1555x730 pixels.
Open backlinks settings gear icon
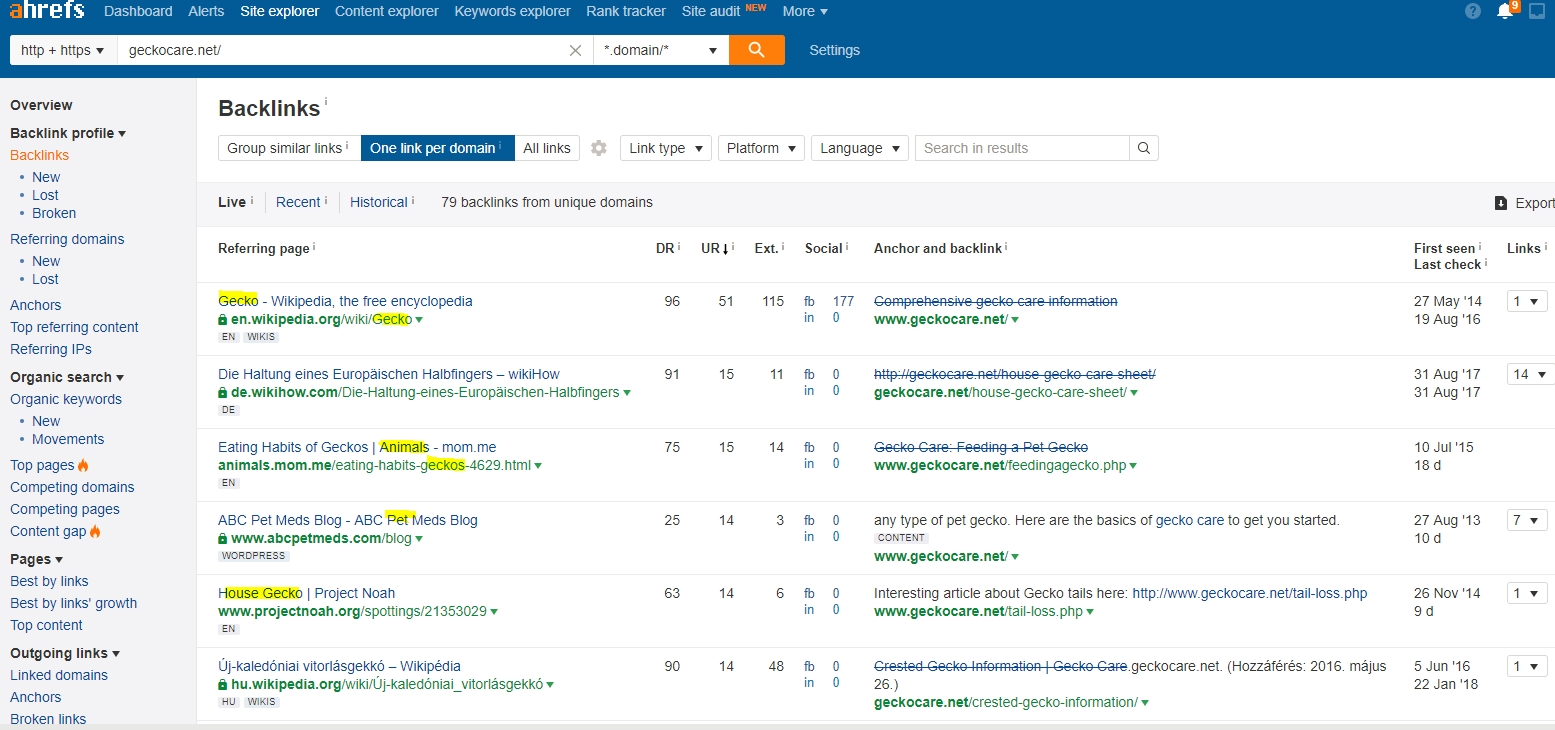(x=599, y=148)
